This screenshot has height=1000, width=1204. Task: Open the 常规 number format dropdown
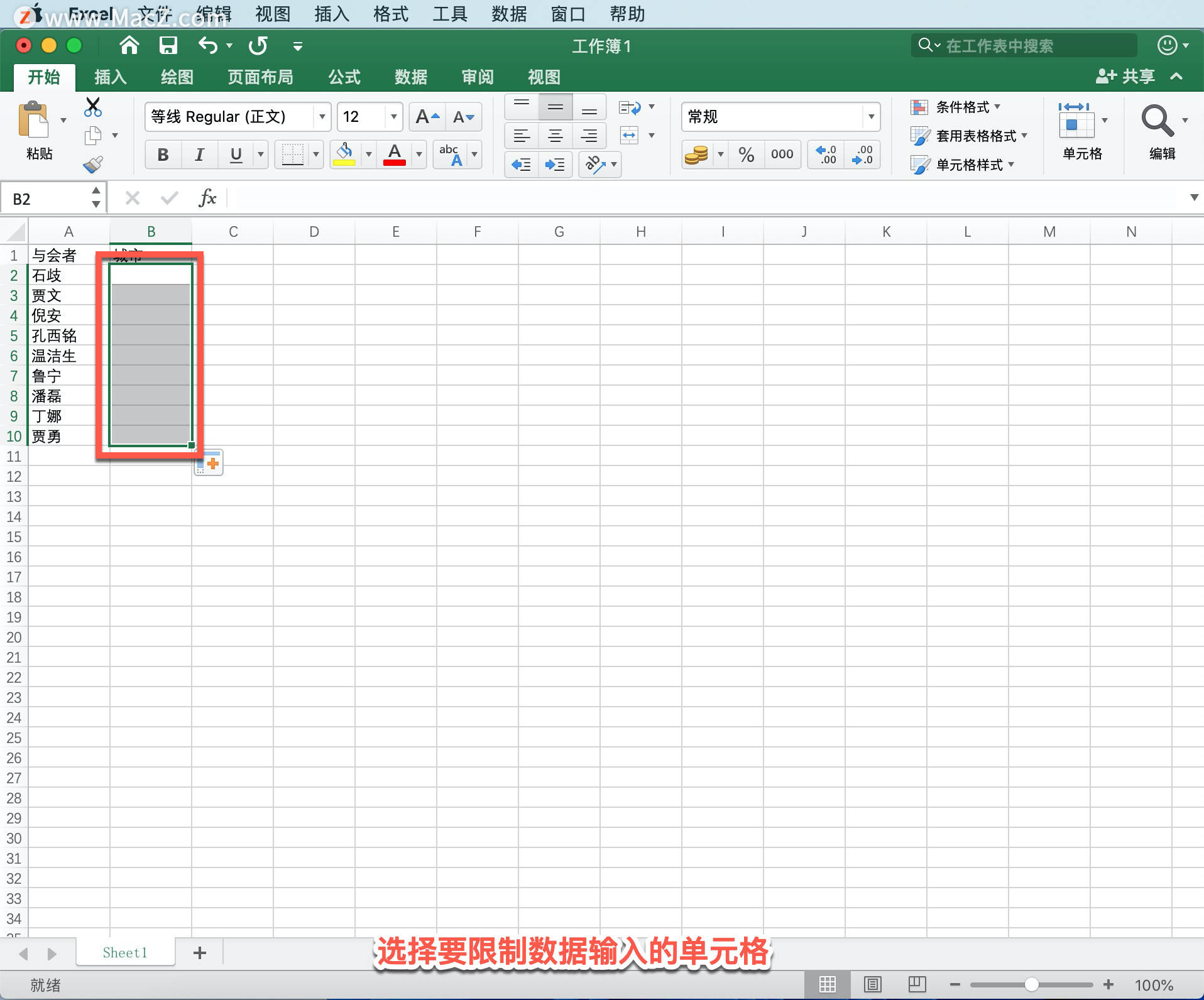(x=872, y=117)
